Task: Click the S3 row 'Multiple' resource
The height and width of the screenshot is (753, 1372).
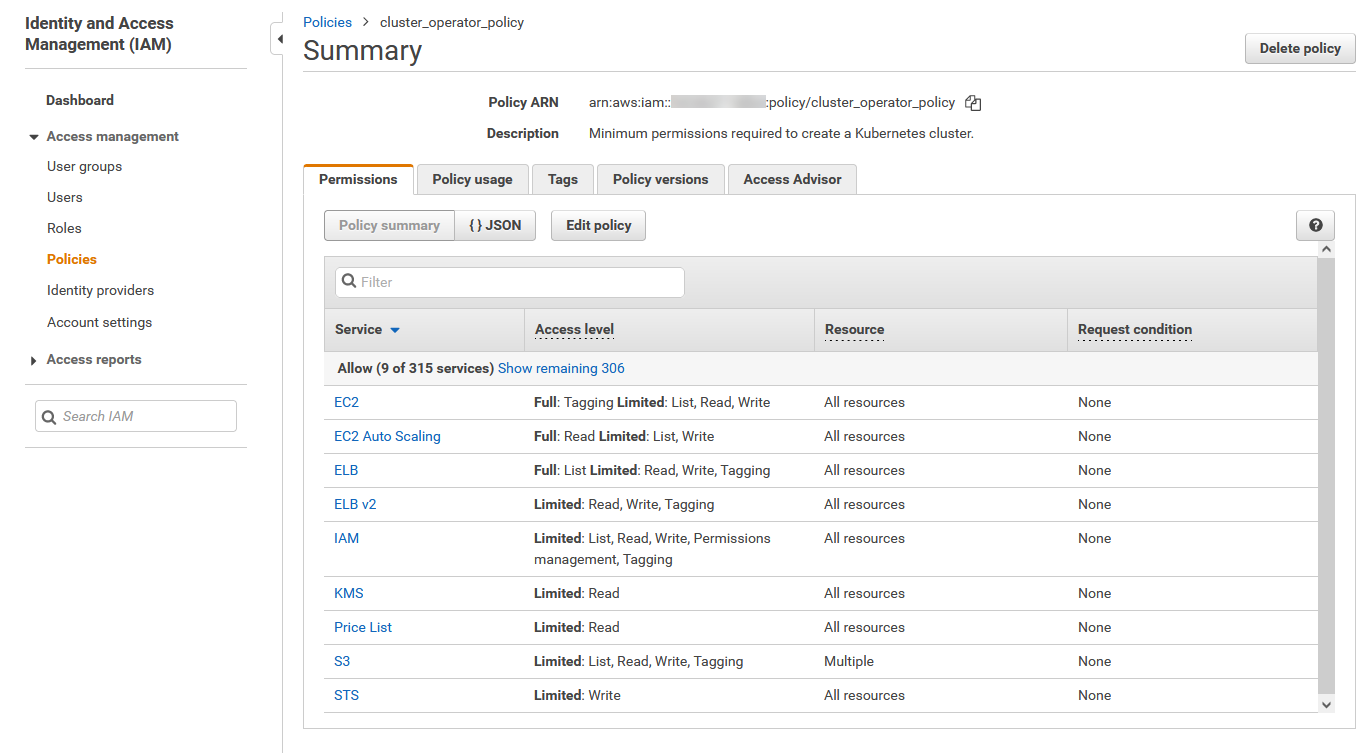Action: 849,662
